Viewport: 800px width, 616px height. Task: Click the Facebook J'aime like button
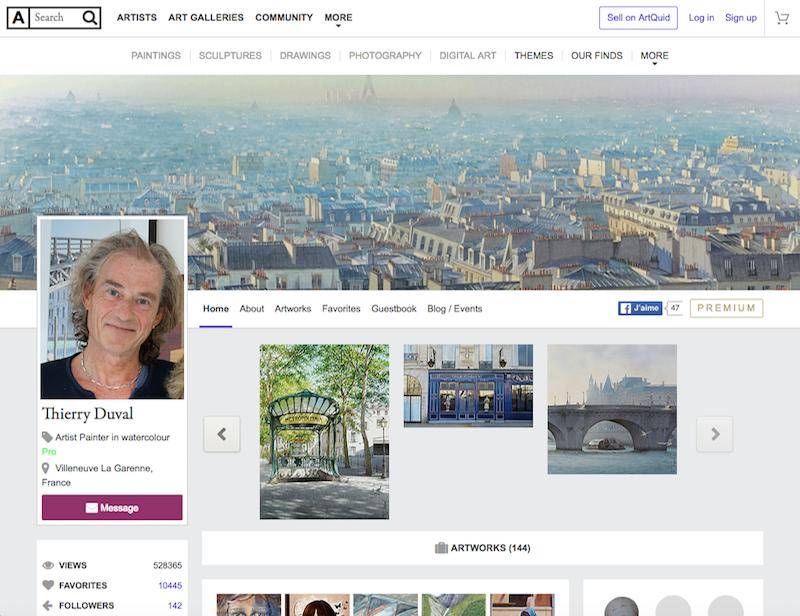point(640,308)
